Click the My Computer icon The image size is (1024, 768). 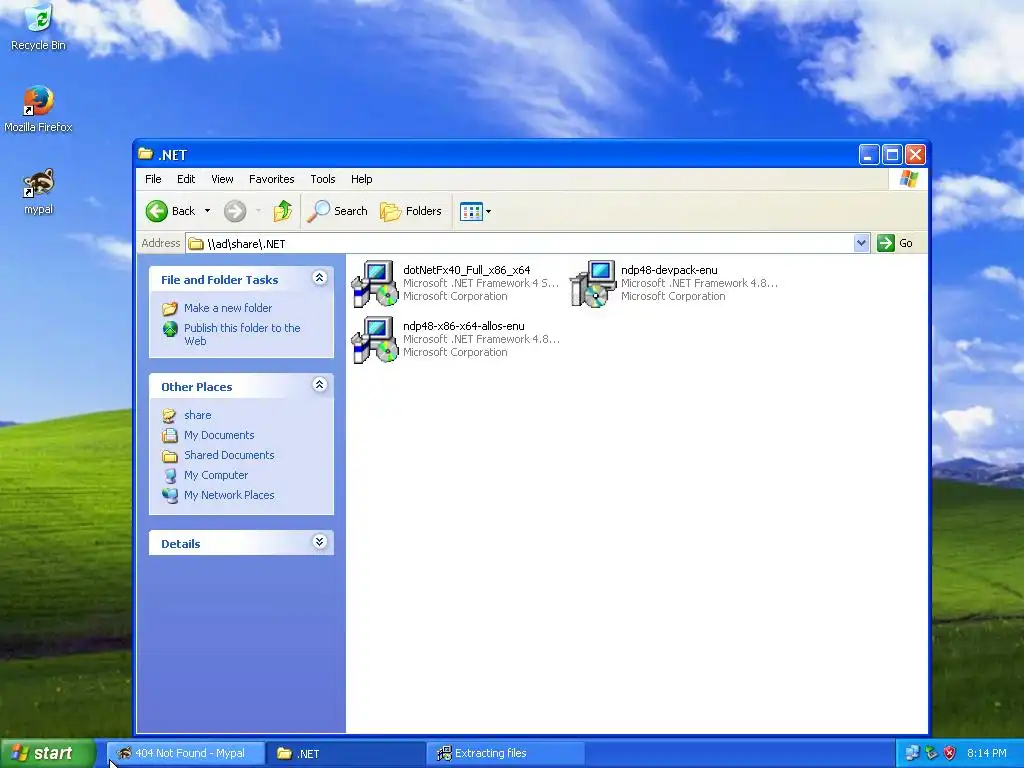pos(170,475)
